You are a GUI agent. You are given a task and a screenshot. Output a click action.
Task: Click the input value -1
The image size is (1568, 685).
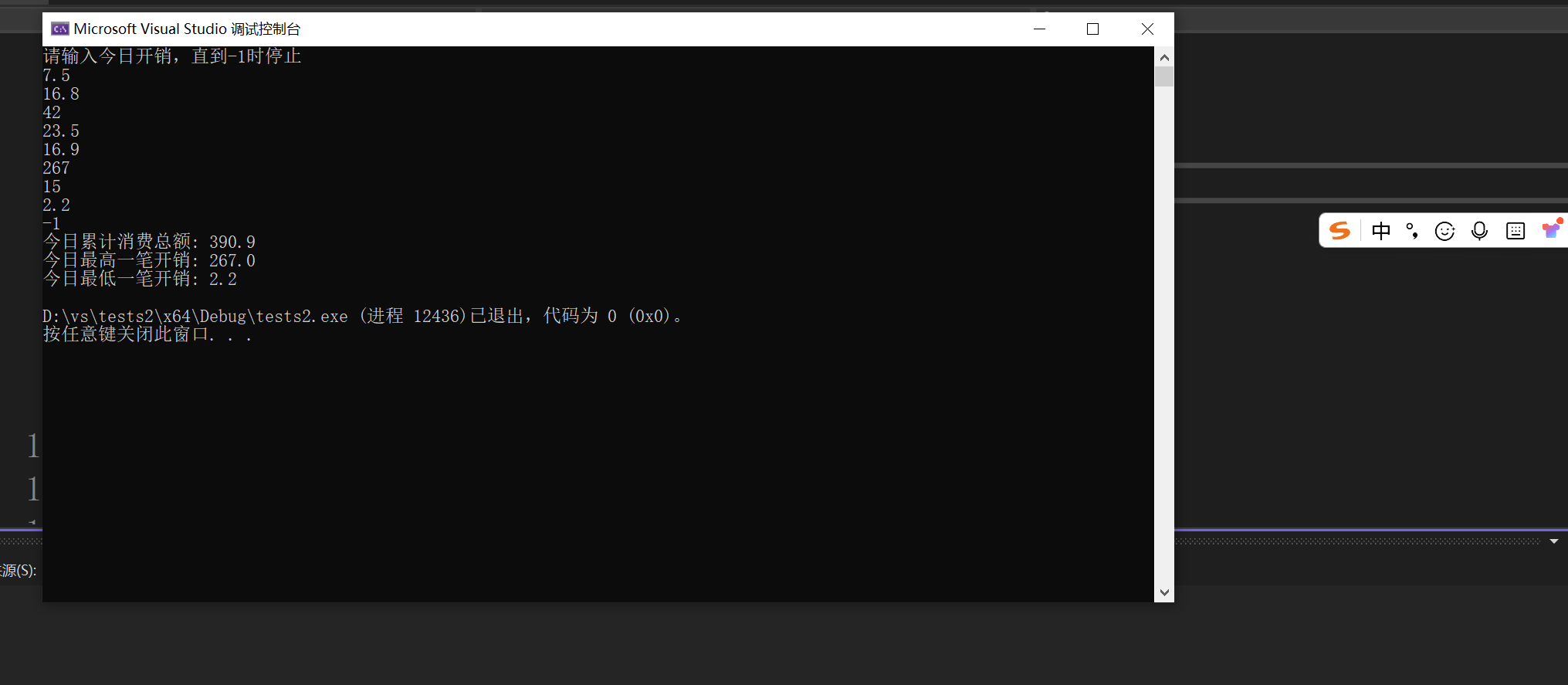pos(52,224)
